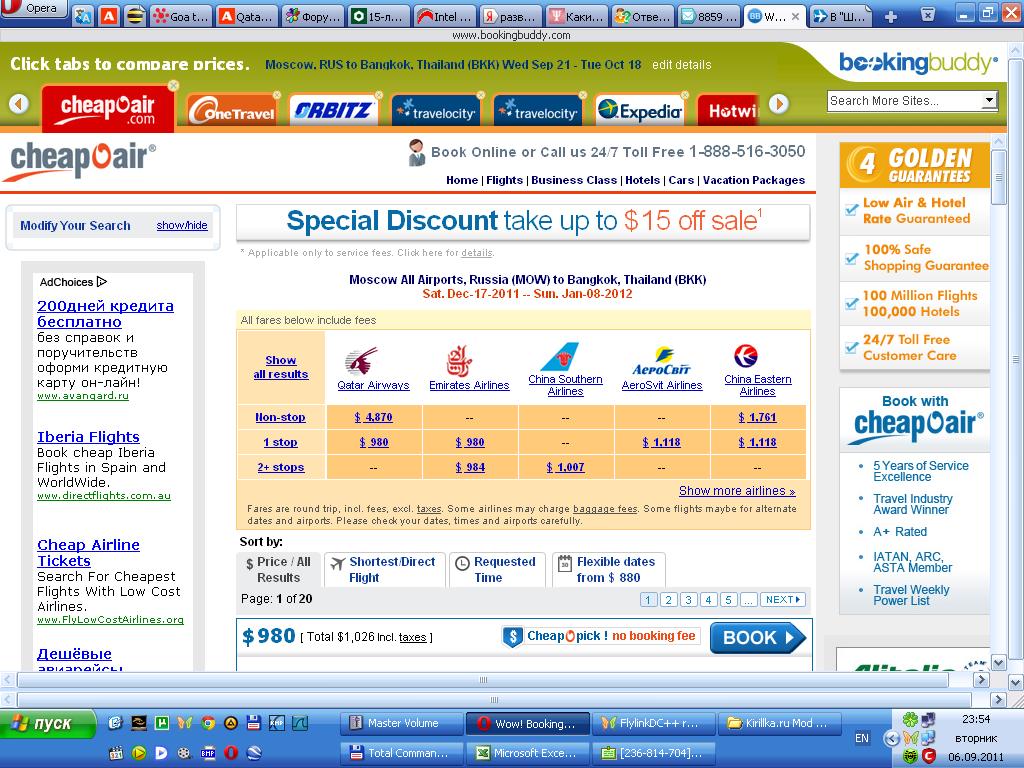
Task: Click the blue BOOK button
Action: [758, 637]
